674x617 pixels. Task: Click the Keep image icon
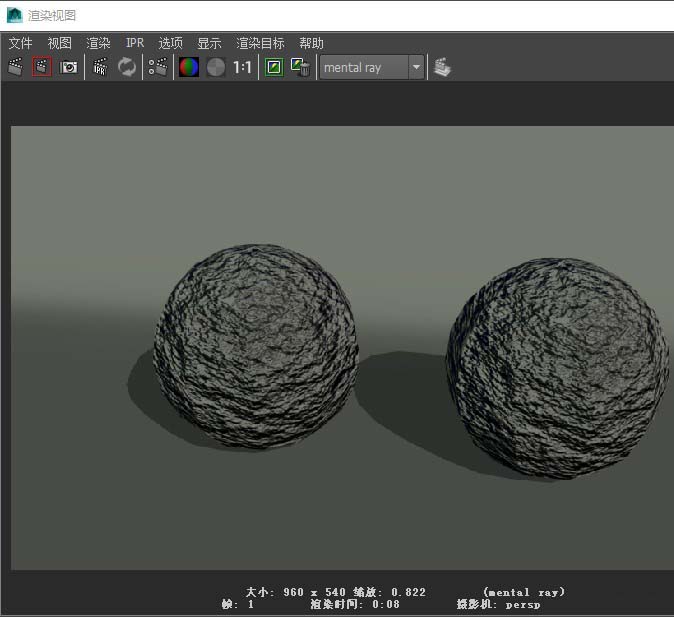click(273, 67)
